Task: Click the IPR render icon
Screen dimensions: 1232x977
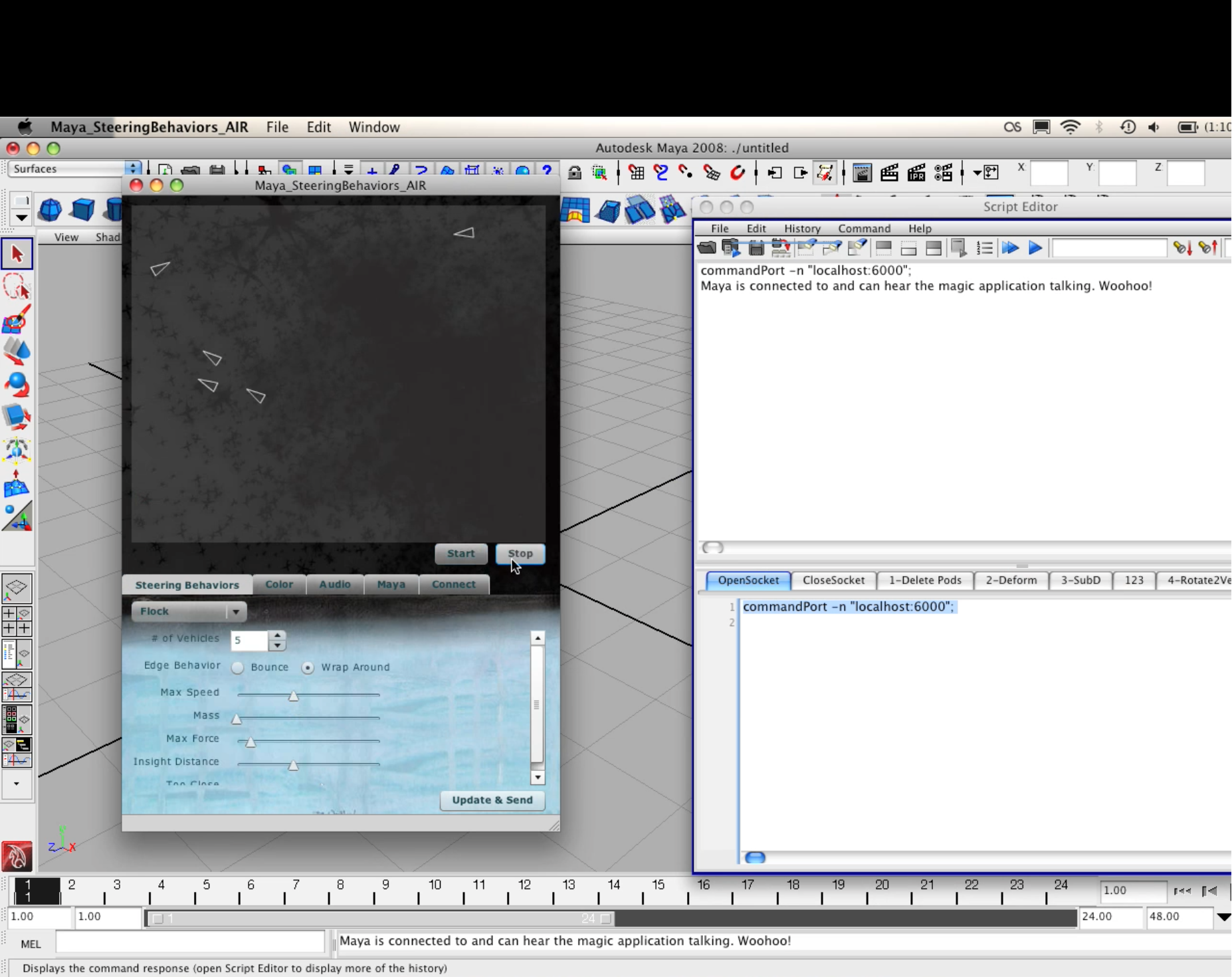Action: [x=916, y=173]
